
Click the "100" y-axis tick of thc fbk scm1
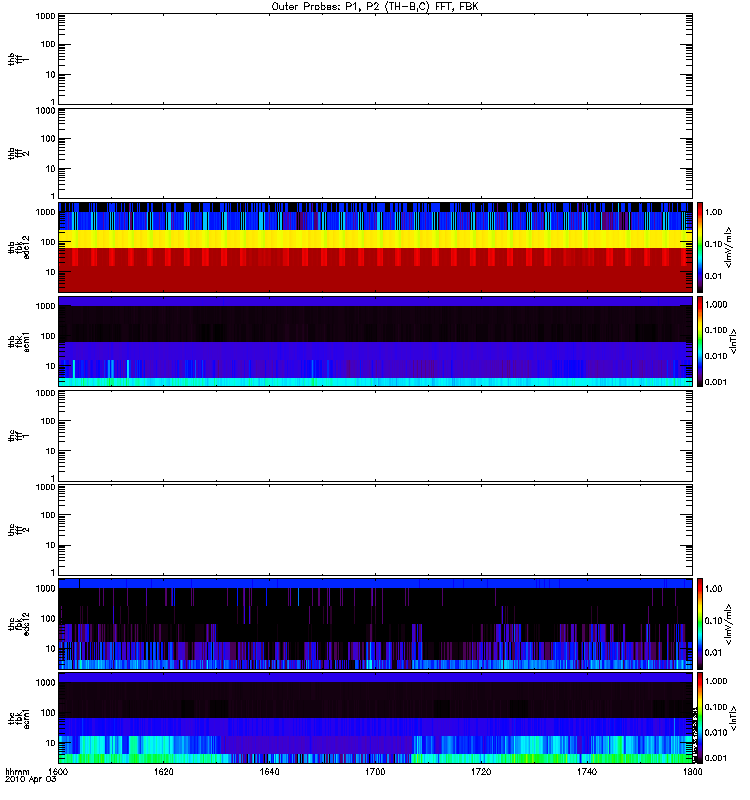pyautogui.click(x=48, y=713)
